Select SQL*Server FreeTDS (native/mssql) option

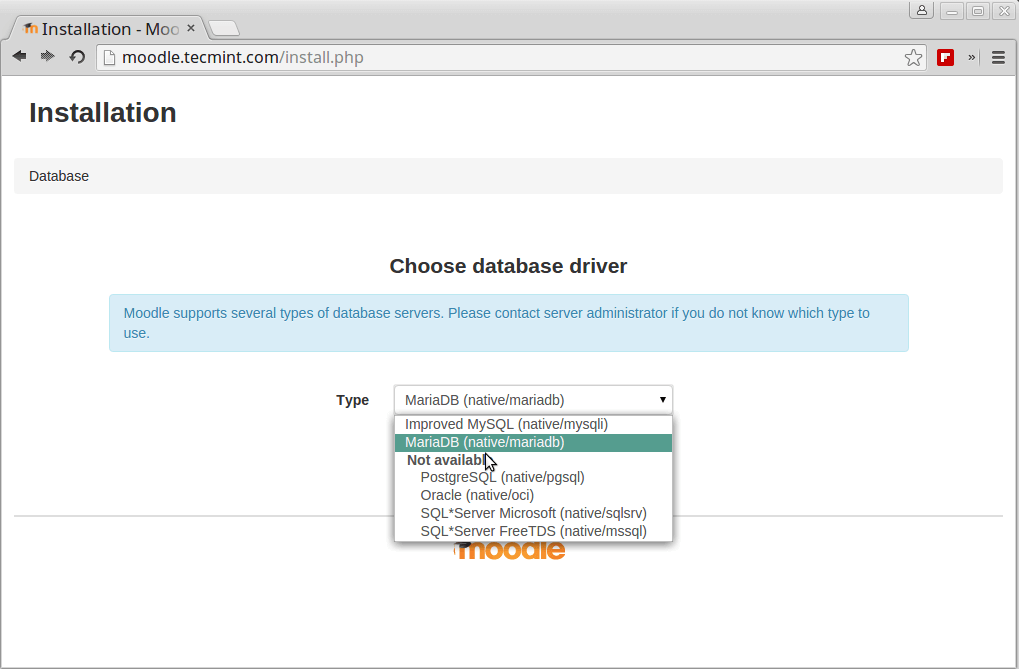coord(533,531)
